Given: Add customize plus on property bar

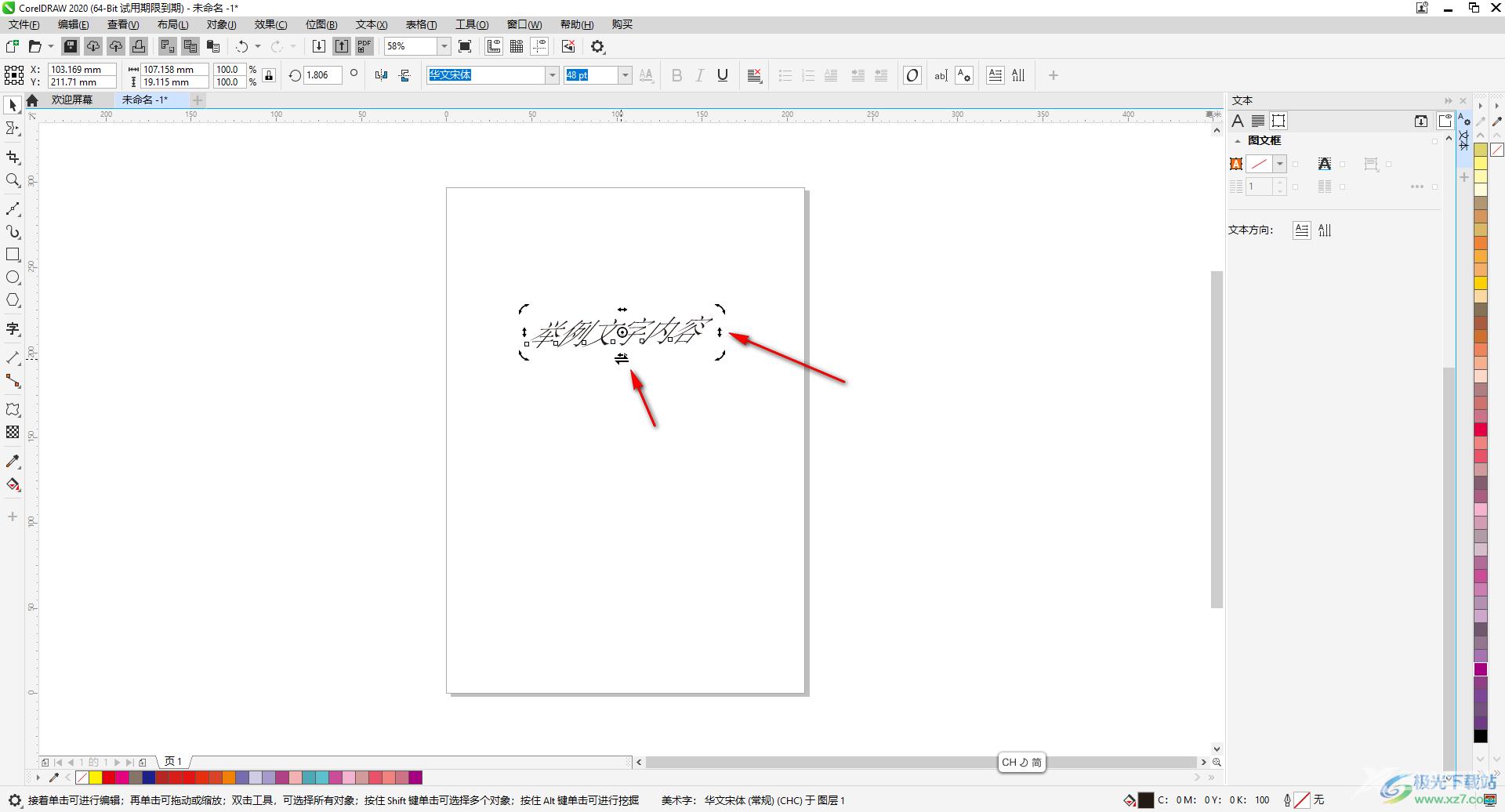Looking at the screenshot, I should tap(1053, 75).
